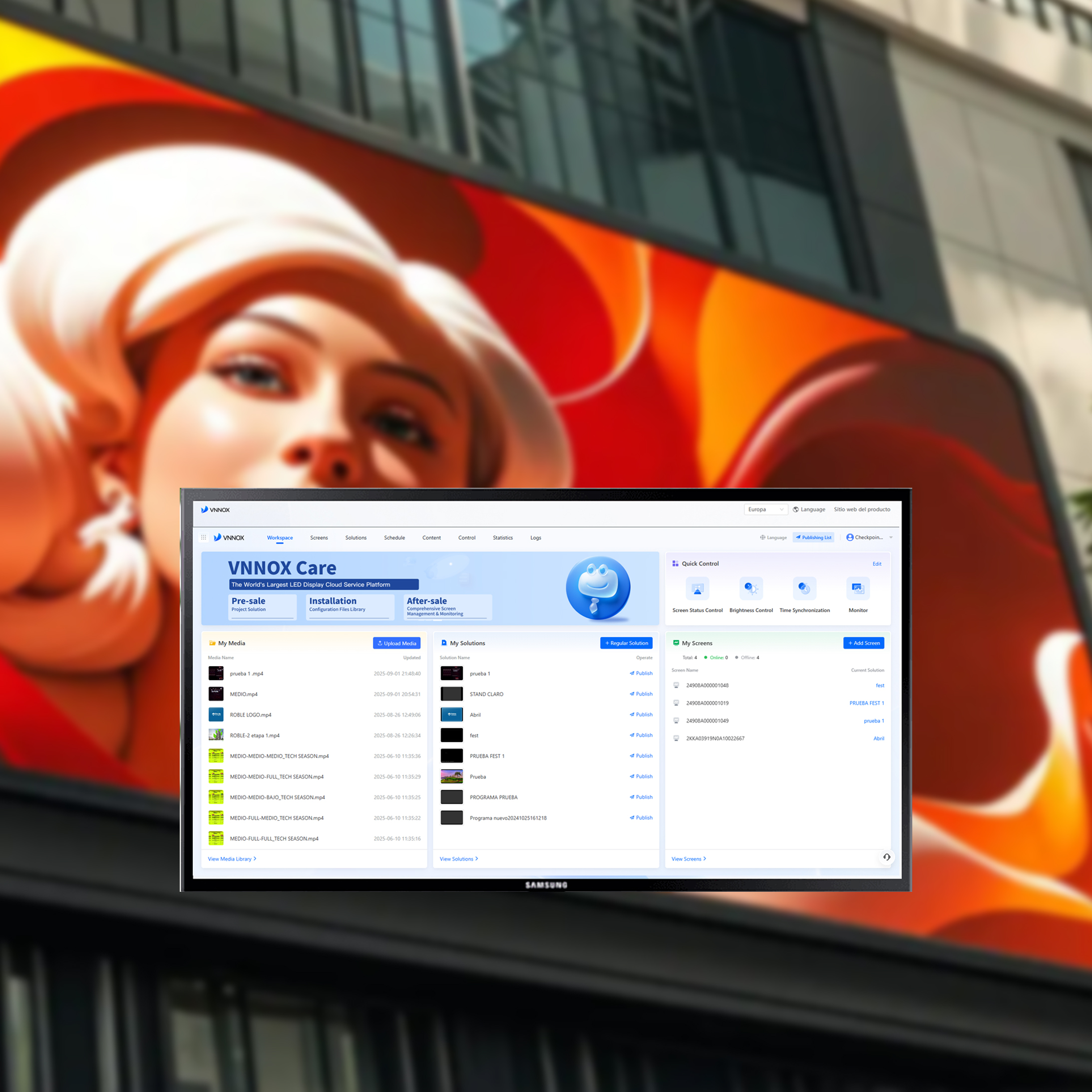
Task: Publish the STAND CLARO solution
Action: (641, 694)
